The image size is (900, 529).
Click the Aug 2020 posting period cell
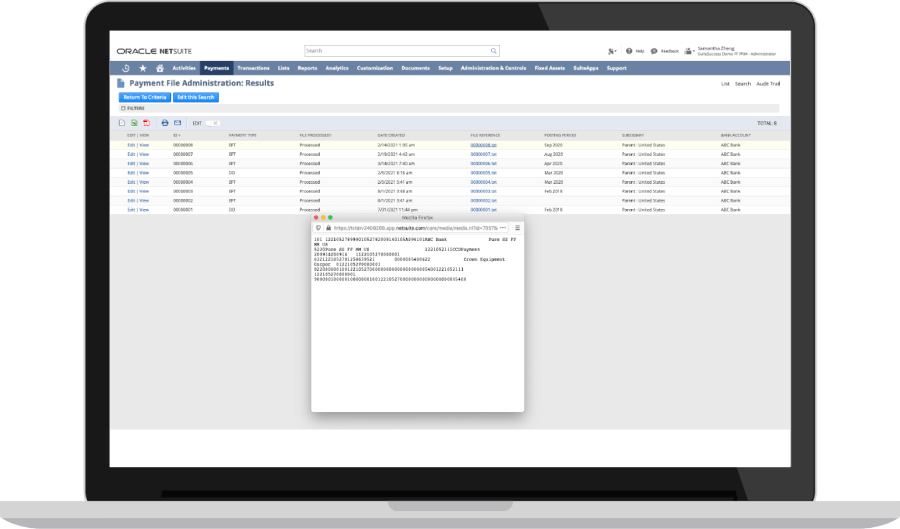tap(553, 154)
